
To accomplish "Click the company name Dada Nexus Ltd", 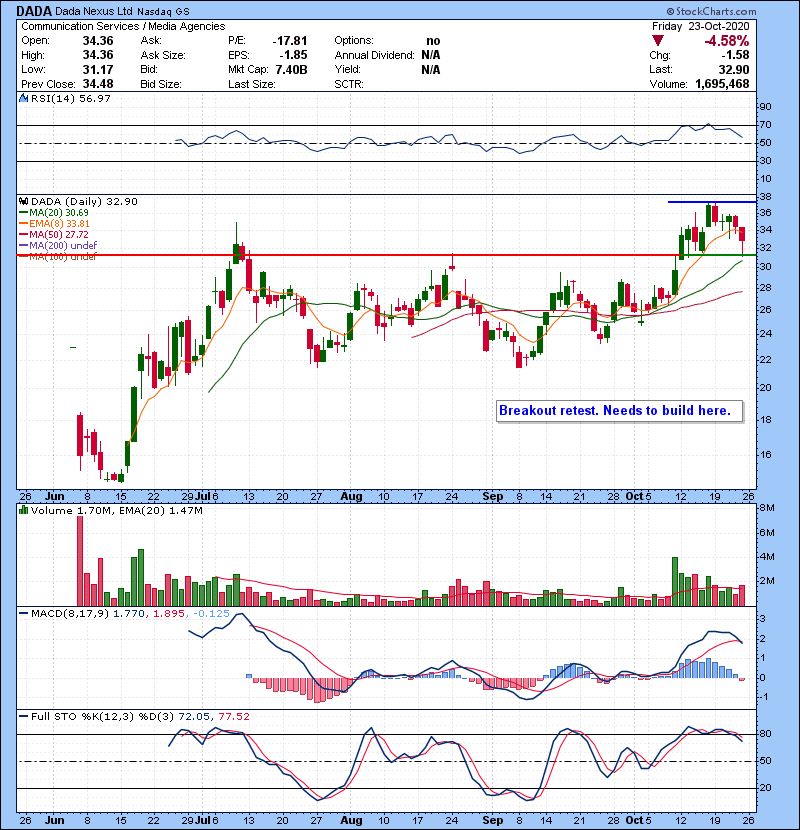I will [94, 11].
